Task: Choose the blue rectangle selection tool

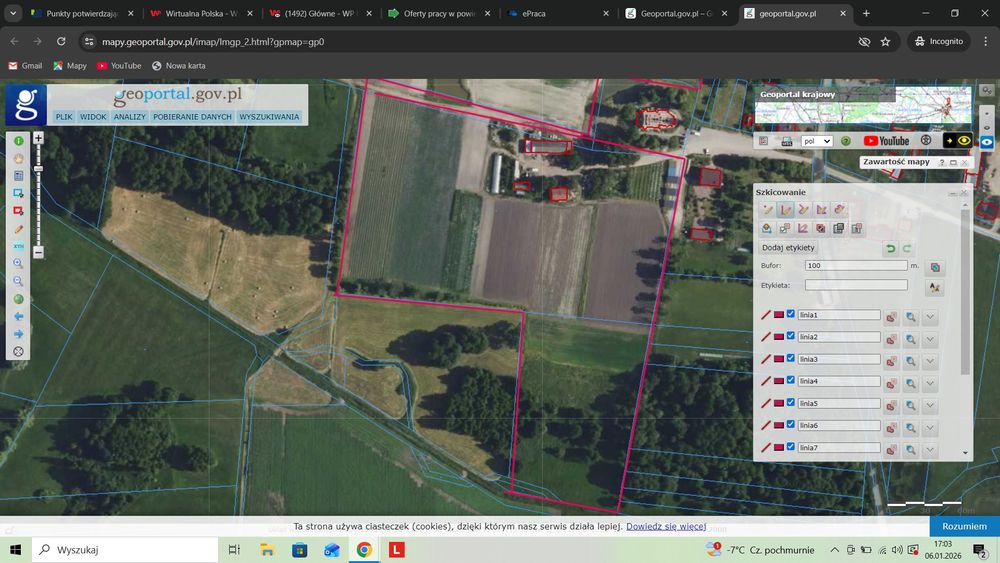Action: [18, 193]
